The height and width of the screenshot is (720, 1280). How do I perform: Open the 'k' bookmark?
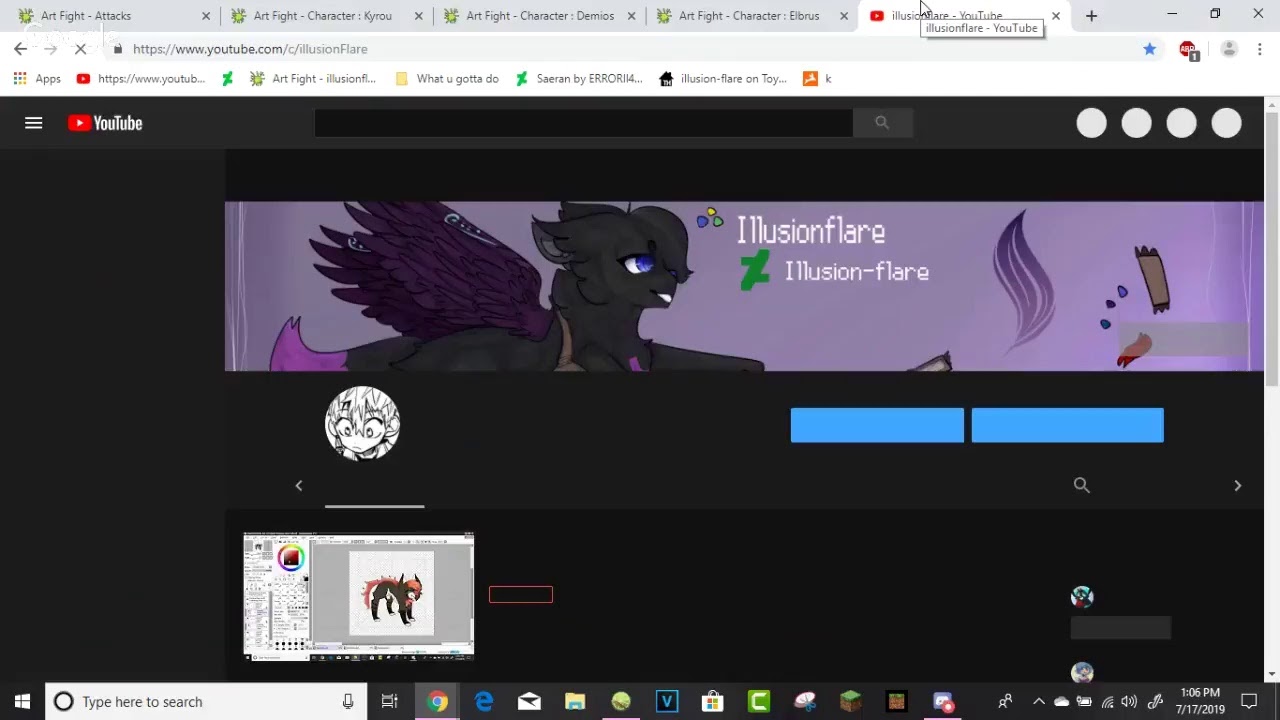pos(817,79)
